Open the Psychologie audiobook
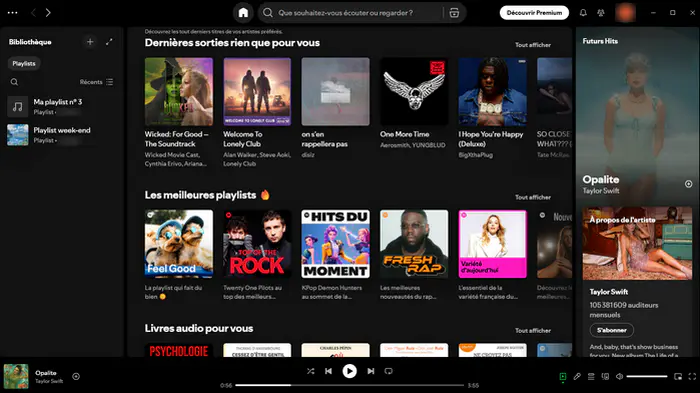Image resolution: width=700 pixels, height=393 pixels. click(179, 350)
